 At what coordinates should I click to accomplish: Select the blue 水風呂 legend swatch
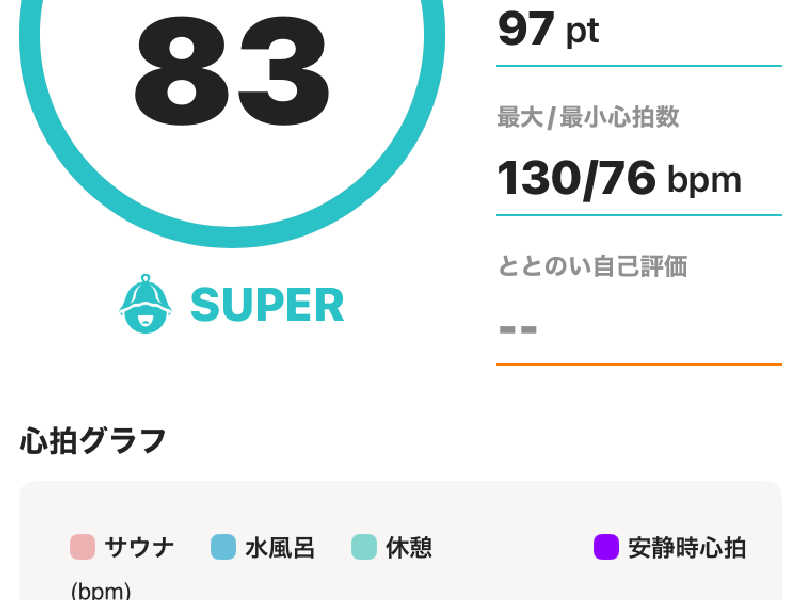pyautogui.click(x=223, y=547)
